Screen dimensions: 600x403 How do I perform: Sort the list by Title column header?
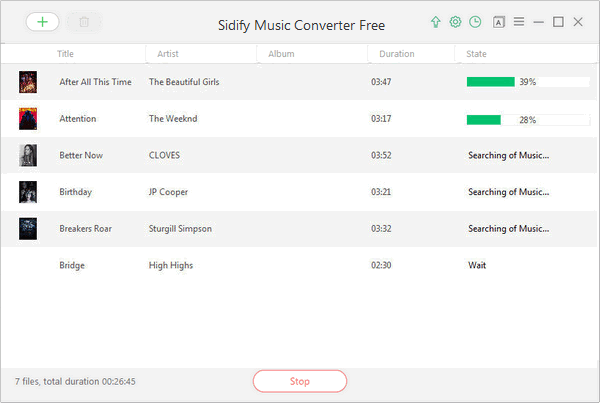coord(65,54)
